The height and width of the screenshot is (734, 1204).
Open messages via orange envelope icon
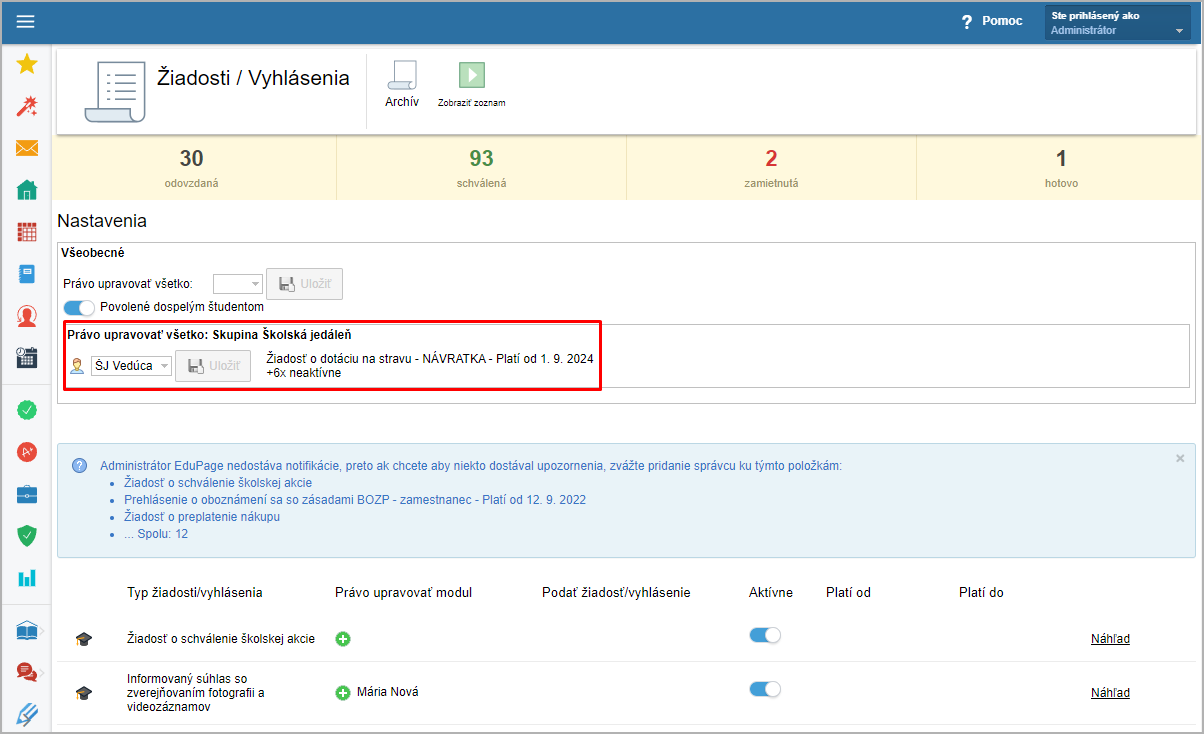27,149
